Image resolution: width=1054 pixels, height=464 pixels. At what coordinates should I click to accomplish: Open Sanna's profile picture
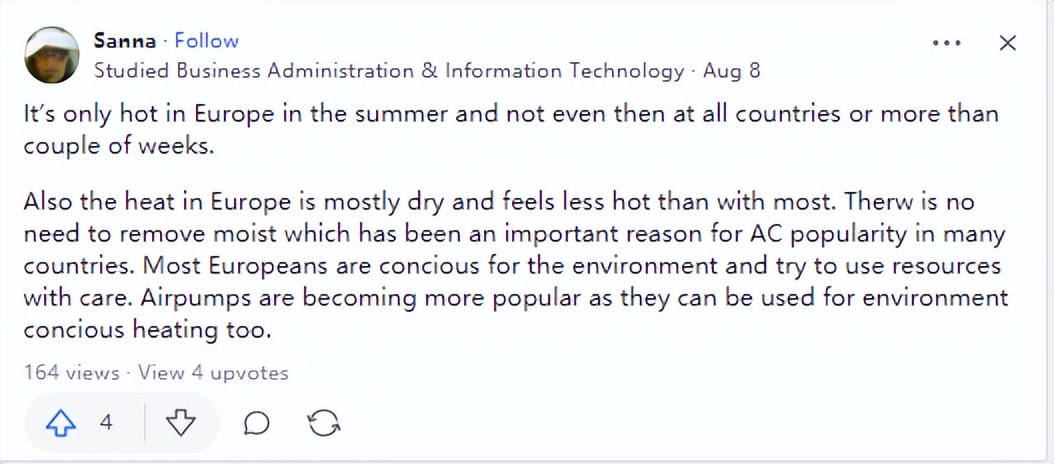click(x=52, y=55)
